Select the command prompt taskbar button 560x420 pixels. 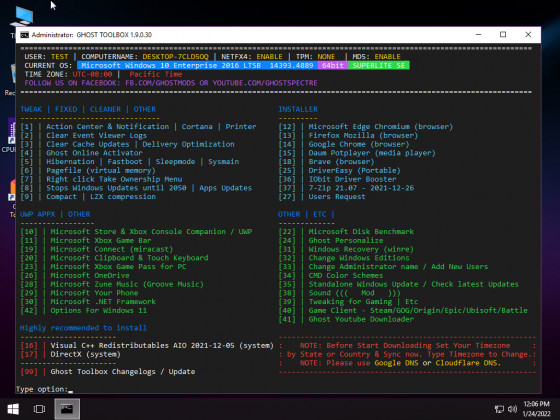click(x=67, y=409)
